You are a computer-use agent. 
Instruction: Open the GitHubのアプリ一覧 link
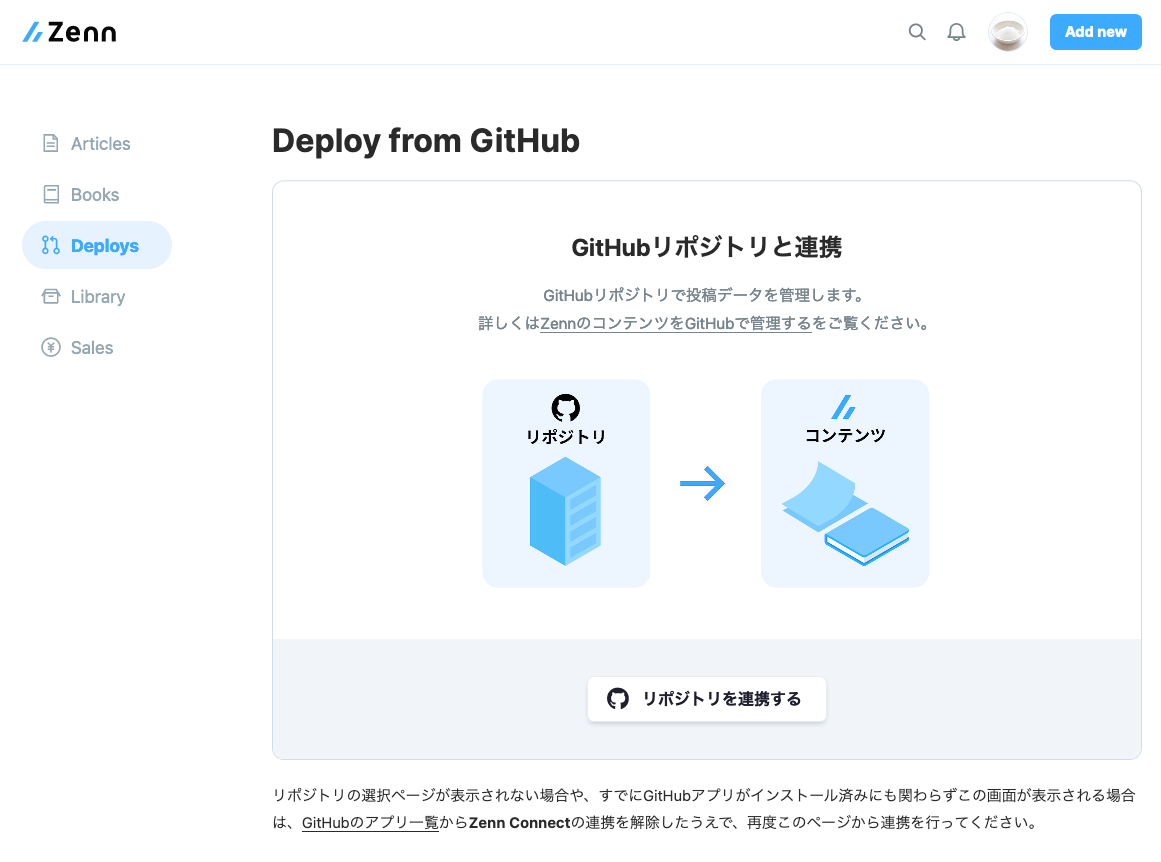coord(370,823)
